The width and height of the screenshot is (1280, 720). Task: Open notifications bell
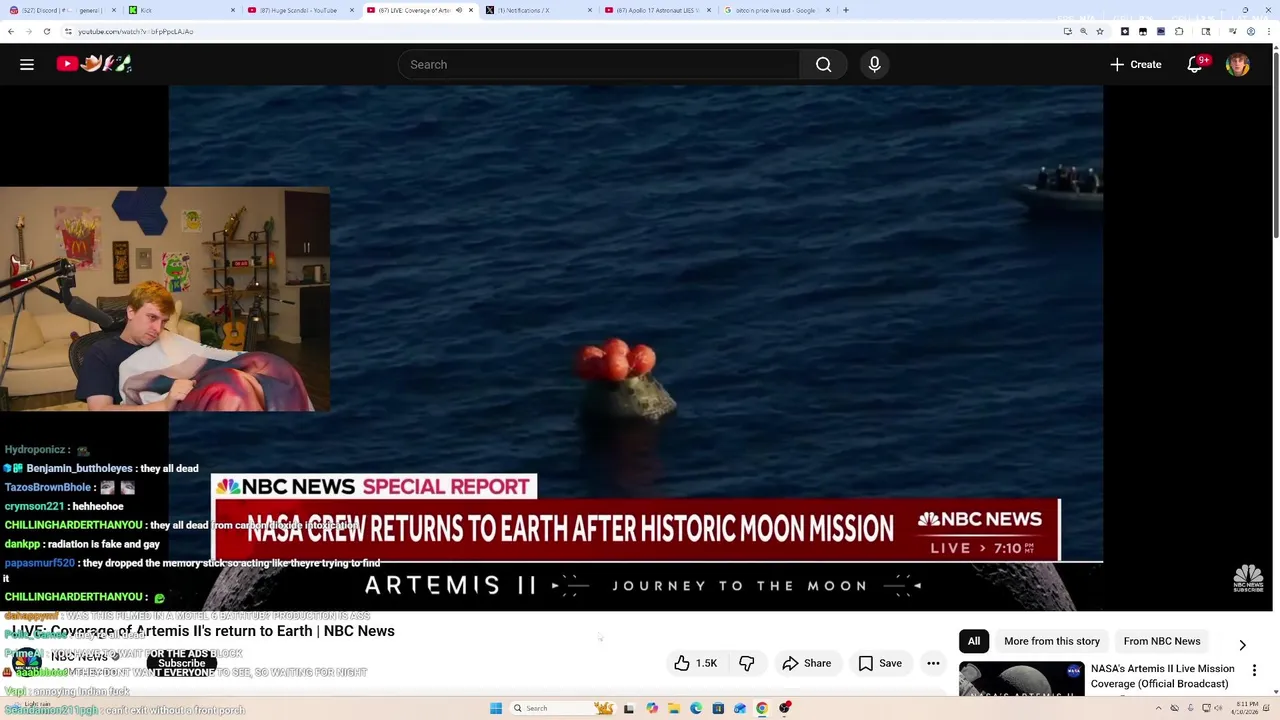click(1195, 64)
